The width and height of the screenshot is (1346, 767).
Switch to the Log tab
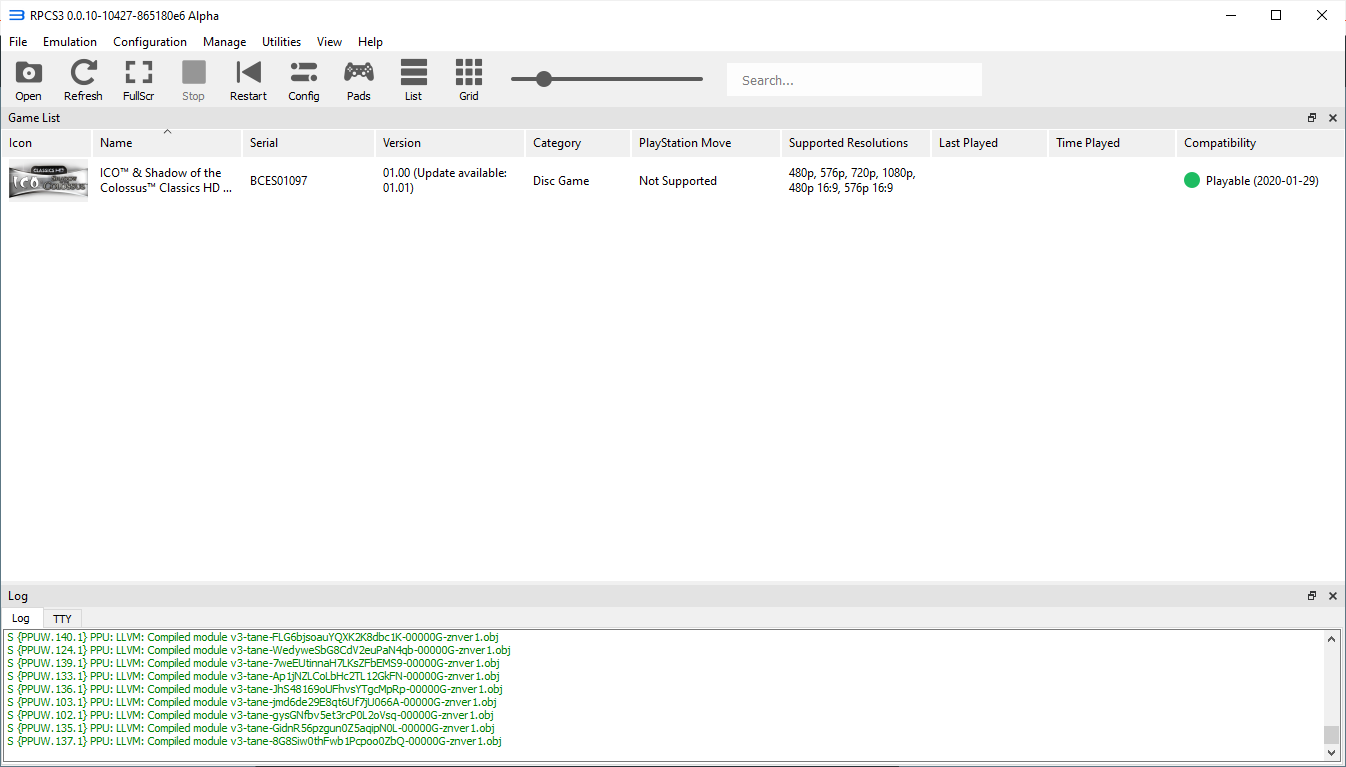click(x=21, y=618)
